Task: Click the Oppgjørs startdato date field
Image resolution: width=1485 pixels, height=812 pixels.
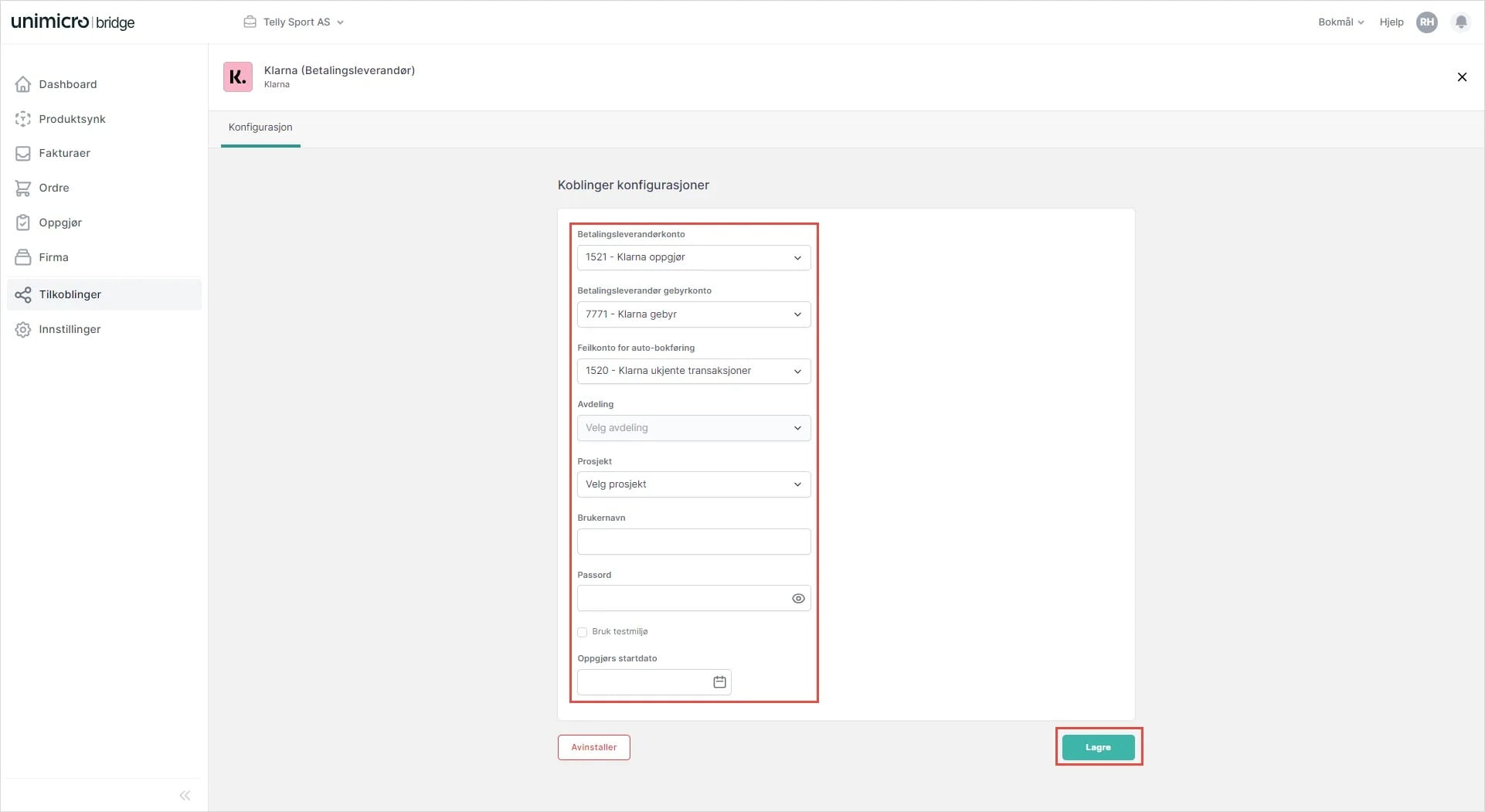Action: pos(654,682)
